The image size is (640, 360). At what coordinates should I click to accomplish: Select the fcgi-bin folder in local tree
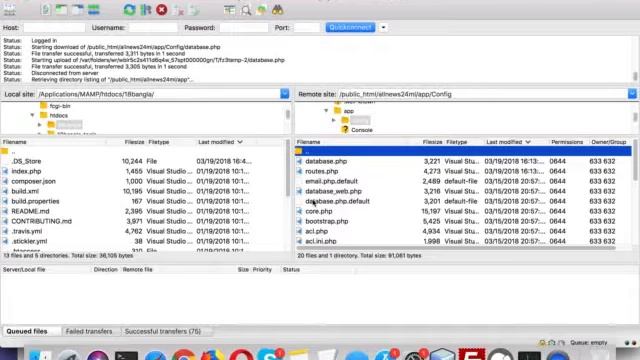[60, 106]
